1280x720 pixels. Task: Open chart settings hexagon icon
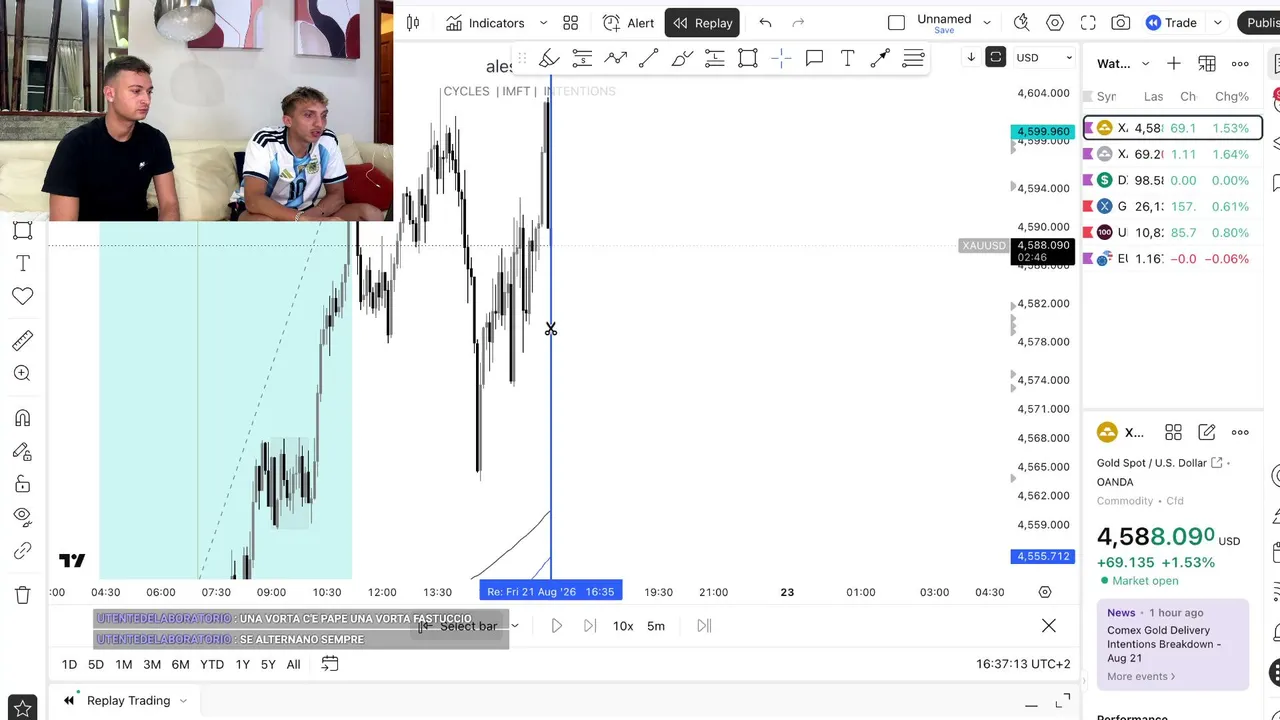[1055, 23]
